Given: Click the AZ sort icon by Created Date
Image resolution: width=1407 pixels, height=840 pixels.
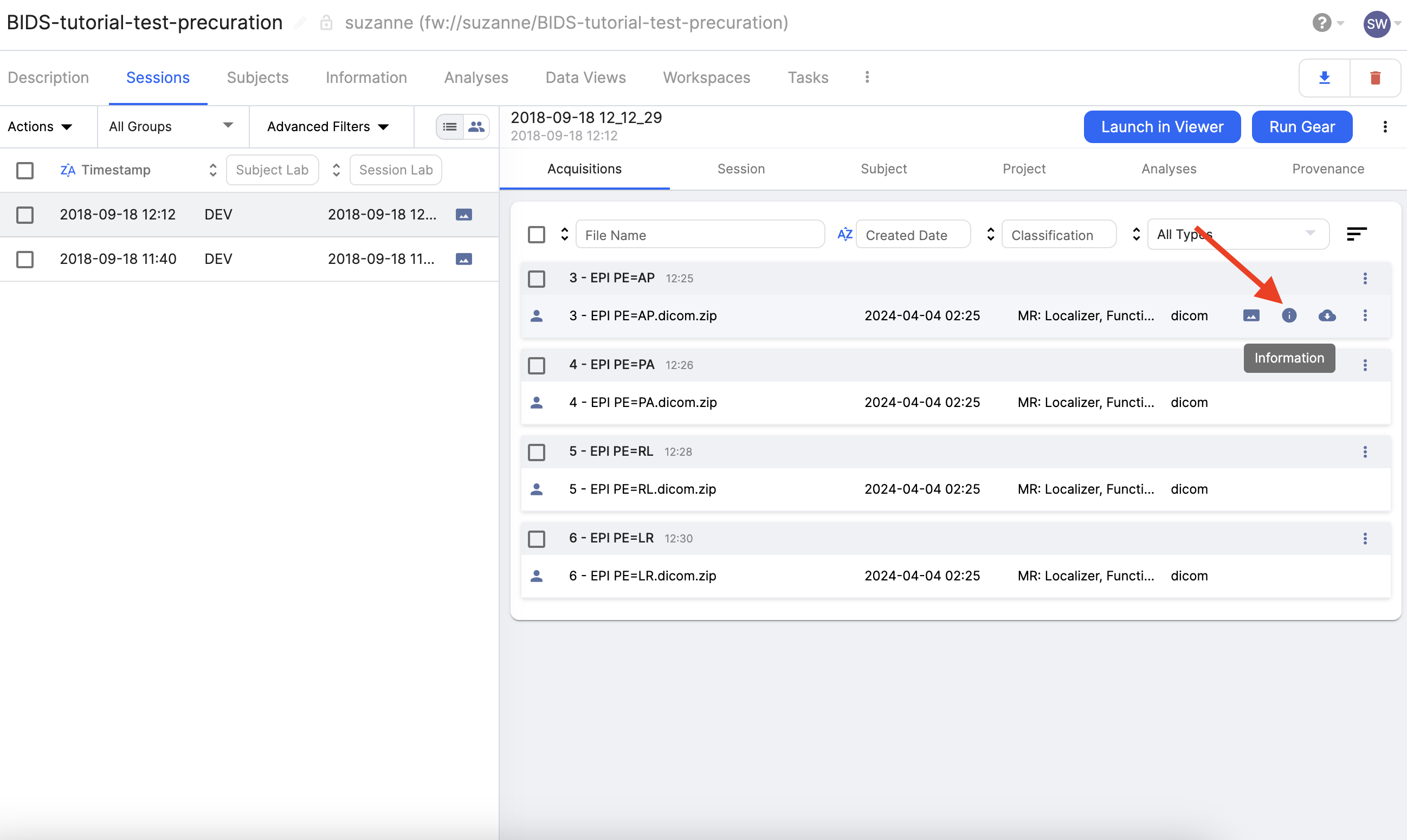Looking at the screenshot, I should click(844, 234).
